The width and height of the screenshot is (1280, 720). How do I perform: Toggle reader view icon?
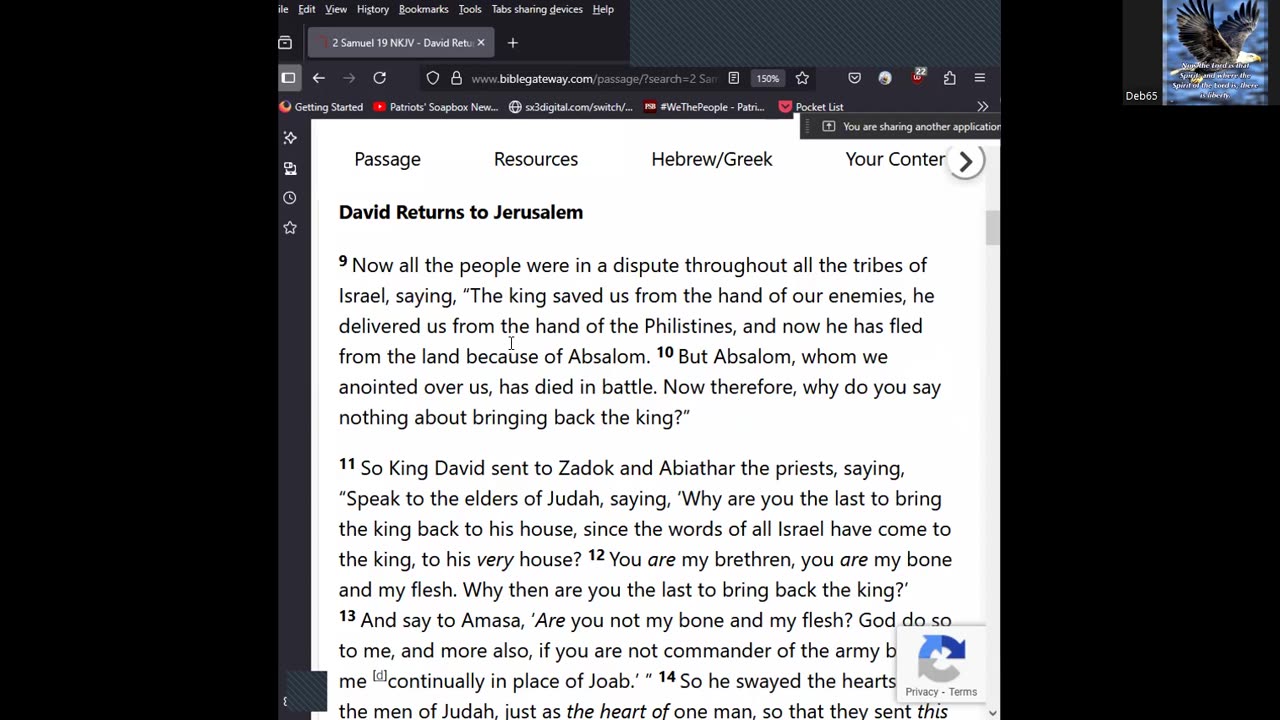point(734,78)
